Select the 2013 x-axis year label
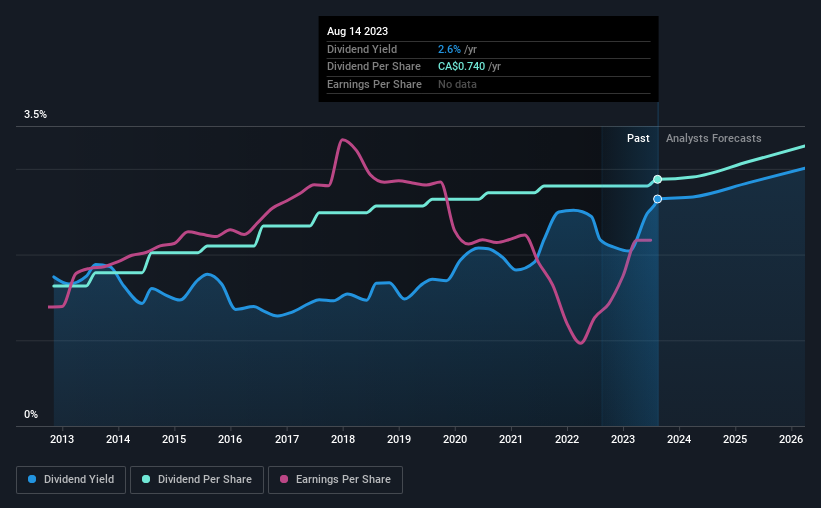The height and width of the screenshot is (508, 821). (x=62, y=439)
